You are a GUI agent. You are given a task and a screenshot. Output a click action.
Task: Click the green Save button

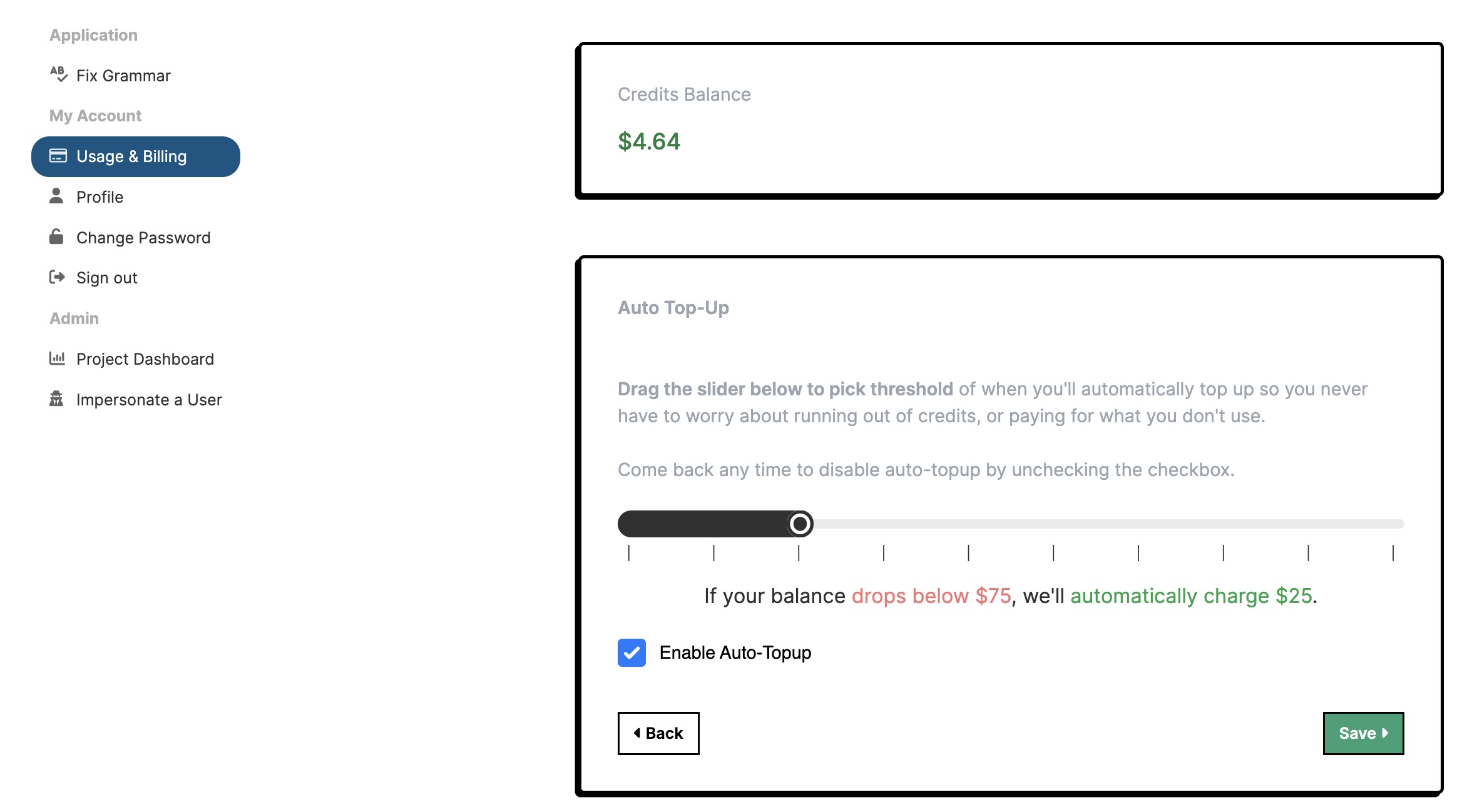[x=1363, y=733]
